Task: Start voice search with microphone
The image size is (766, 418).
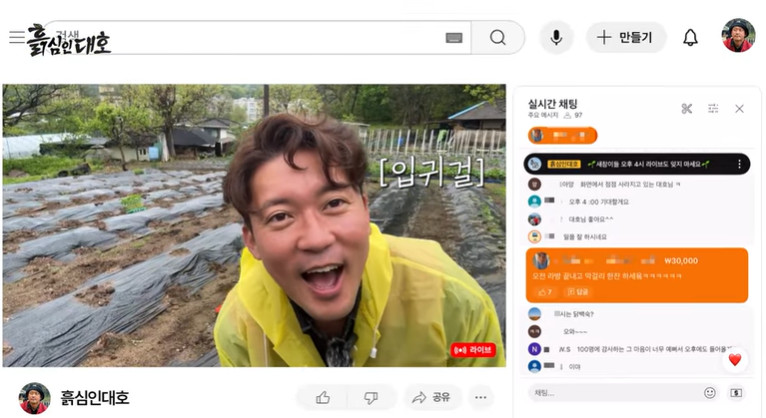Action: (x=556, y=37)
